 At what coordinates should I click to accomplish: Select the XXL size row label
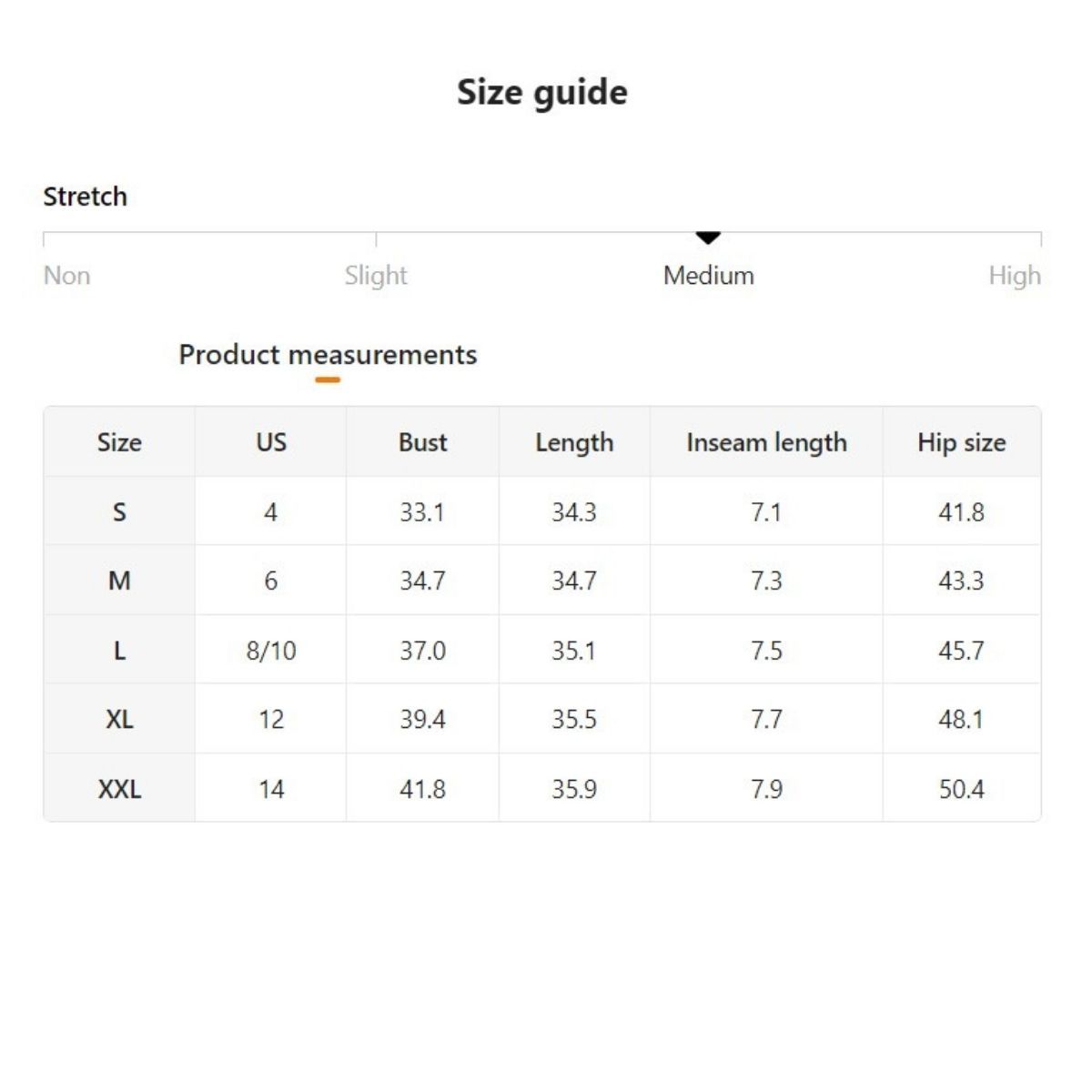point(119,789)
